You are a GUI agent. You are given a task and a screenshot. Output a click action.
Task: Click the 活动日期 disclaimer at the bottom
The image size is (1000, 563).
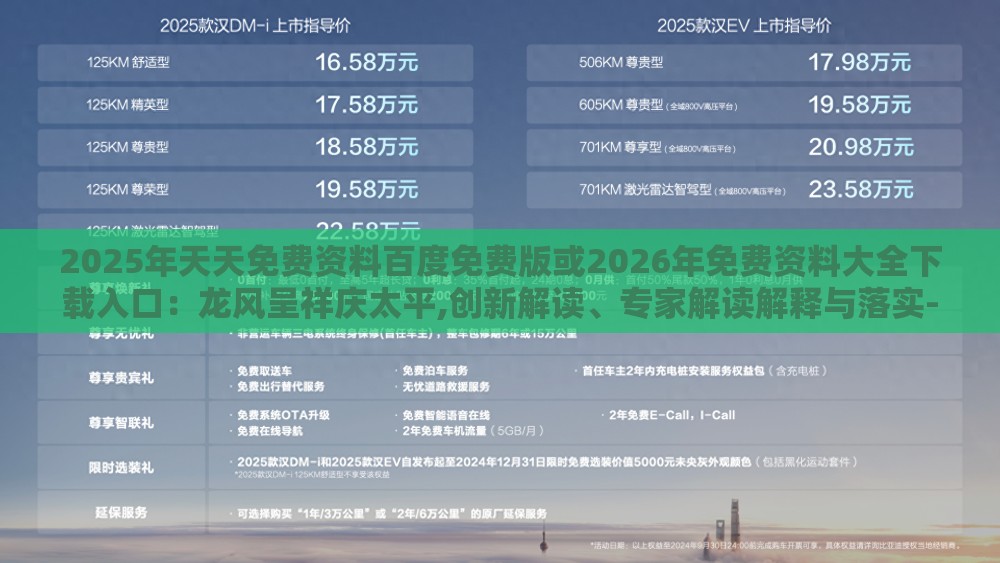775,546
